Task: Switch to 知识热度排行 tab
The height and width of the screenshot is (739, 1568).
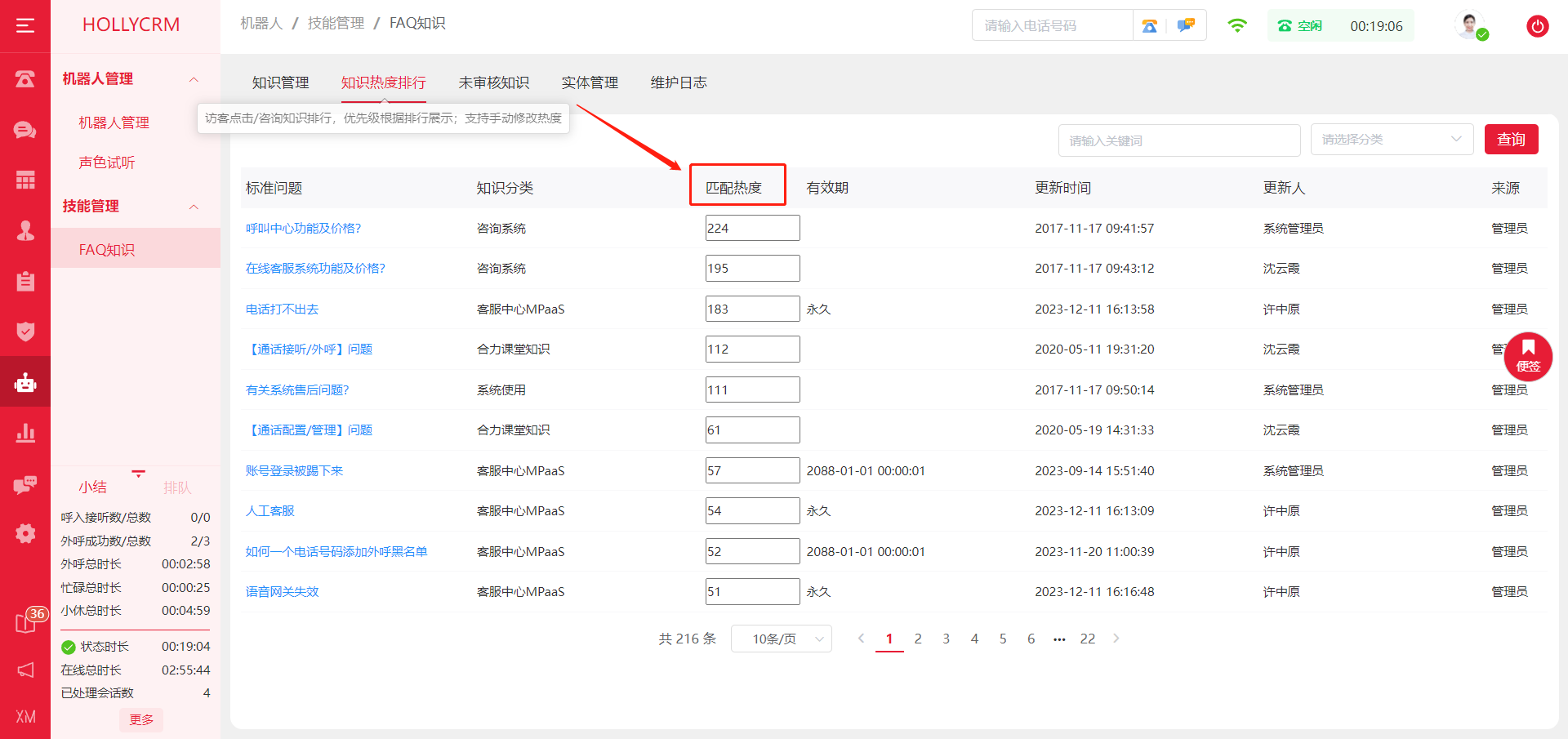Action: tap(383, 82)
